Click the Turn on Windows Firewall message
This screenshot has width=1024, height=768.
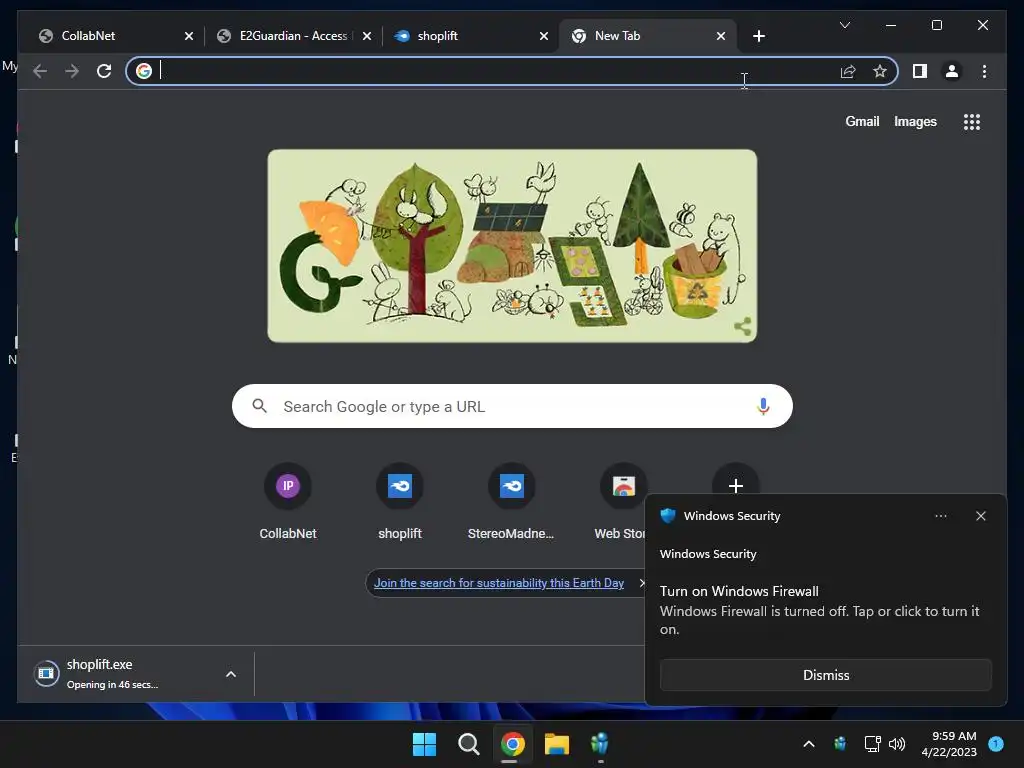[819, 610]
